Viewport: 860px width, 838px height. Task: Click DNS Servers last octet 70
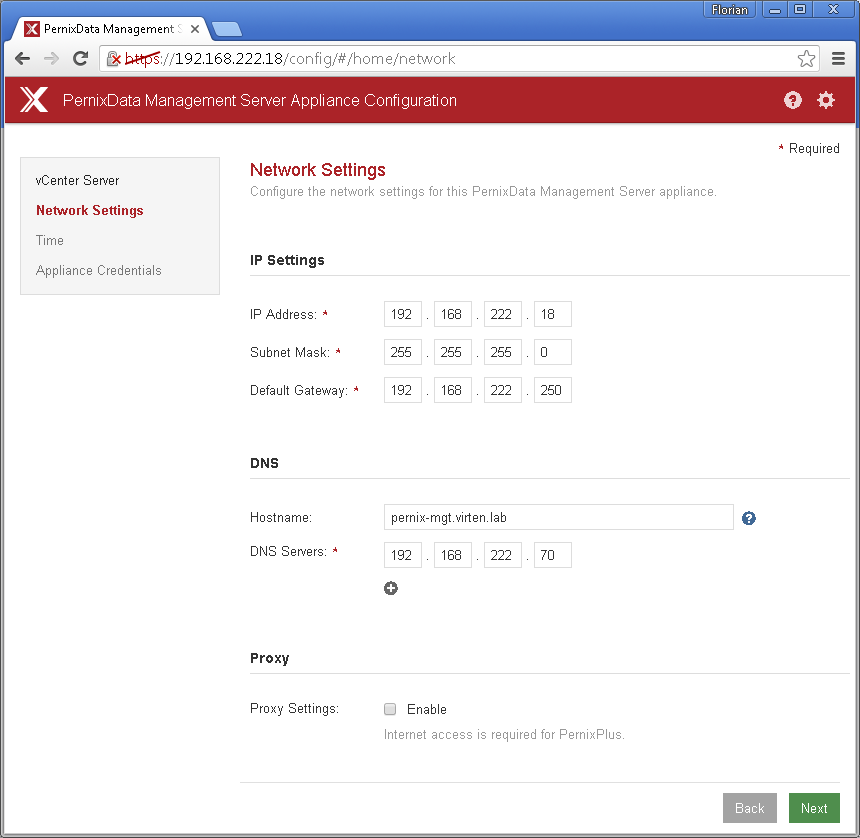(x=553, y=555)
